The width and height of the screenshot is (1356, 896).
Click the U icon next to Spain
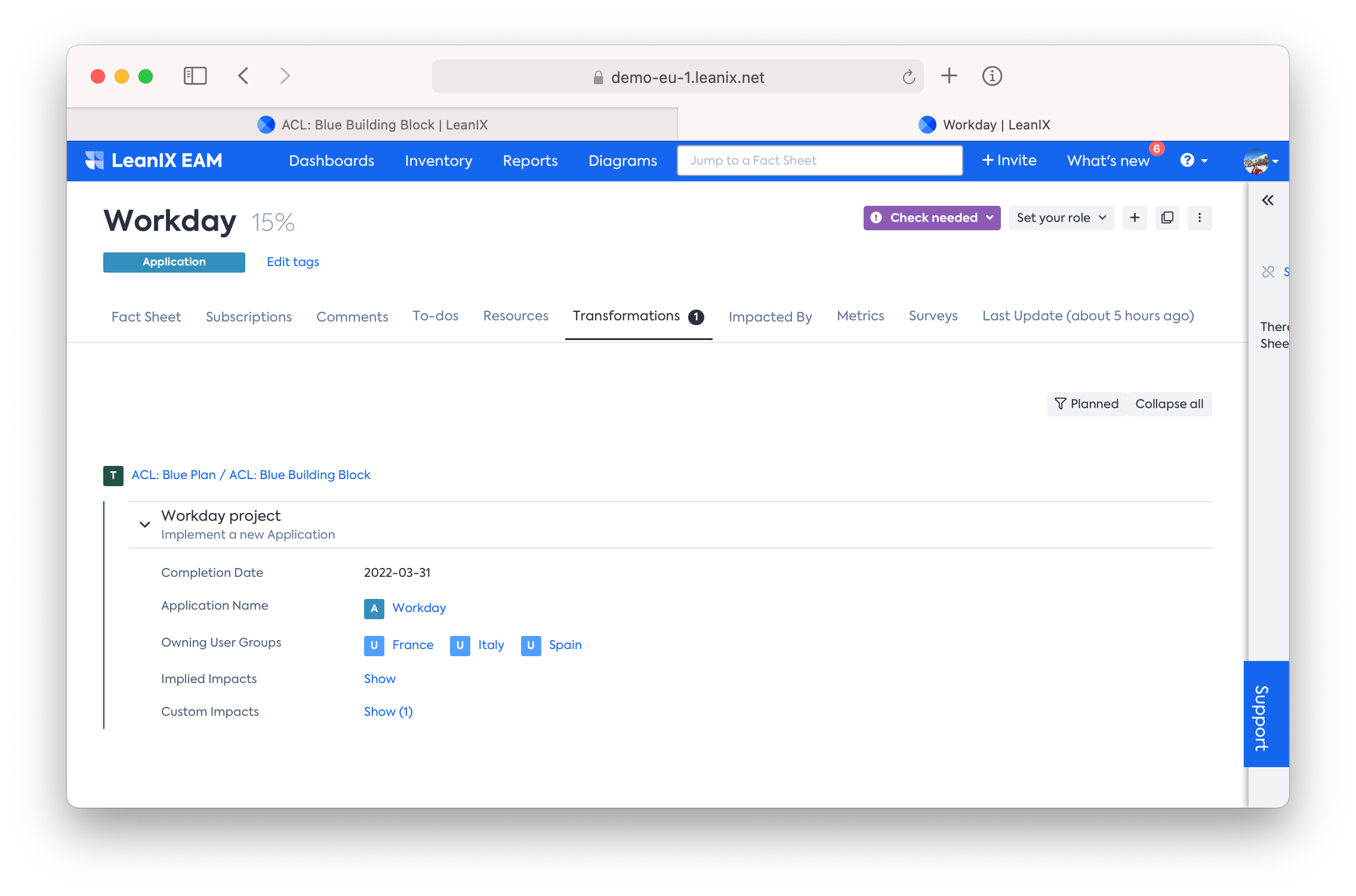pyautogui.click(x=531, y=645)
